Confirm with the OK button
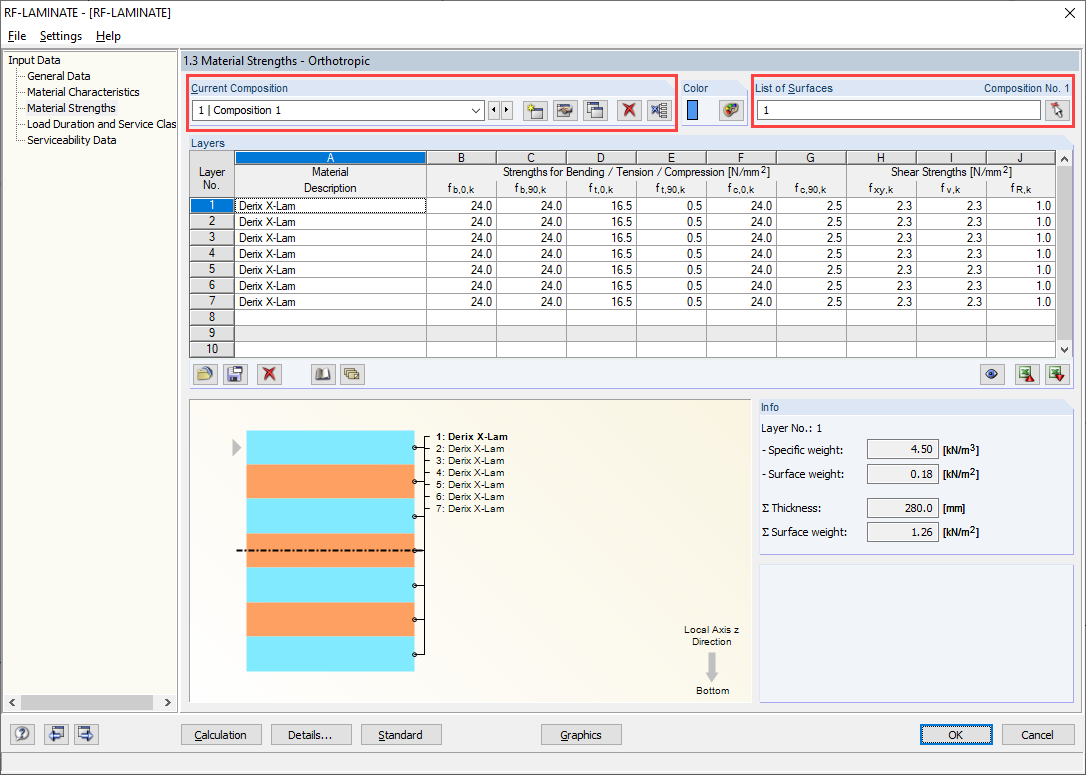 click(956, 735)
